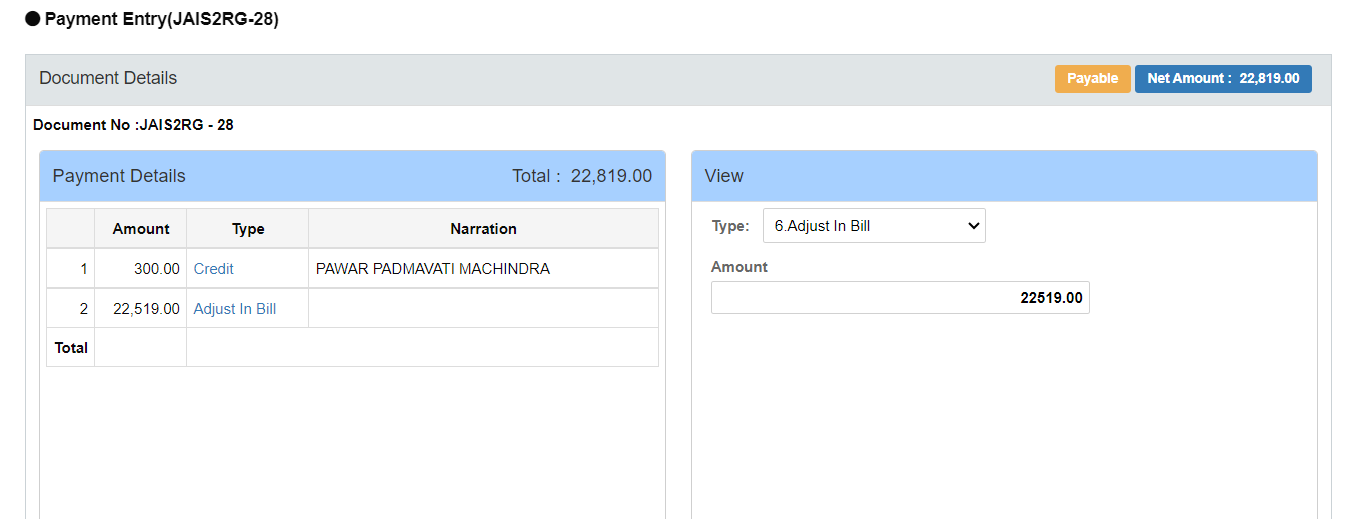Click Total : 22,819.00 in panel header
The image size is (1349, 519).
(582, 176)
